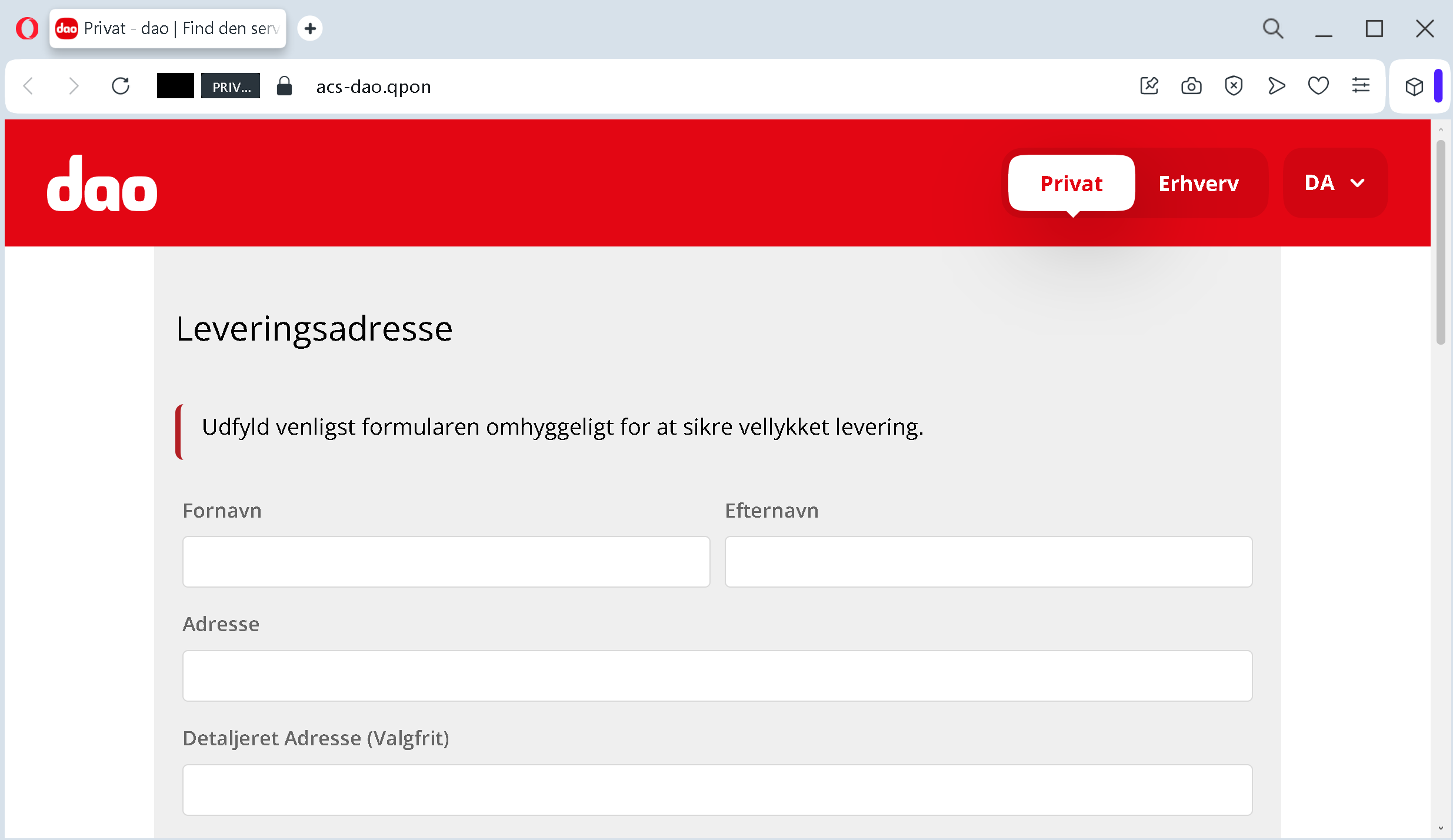Click the padlock site security icon
The height and width of the screenshot is (840, 1453).
[x=284, y=86]
